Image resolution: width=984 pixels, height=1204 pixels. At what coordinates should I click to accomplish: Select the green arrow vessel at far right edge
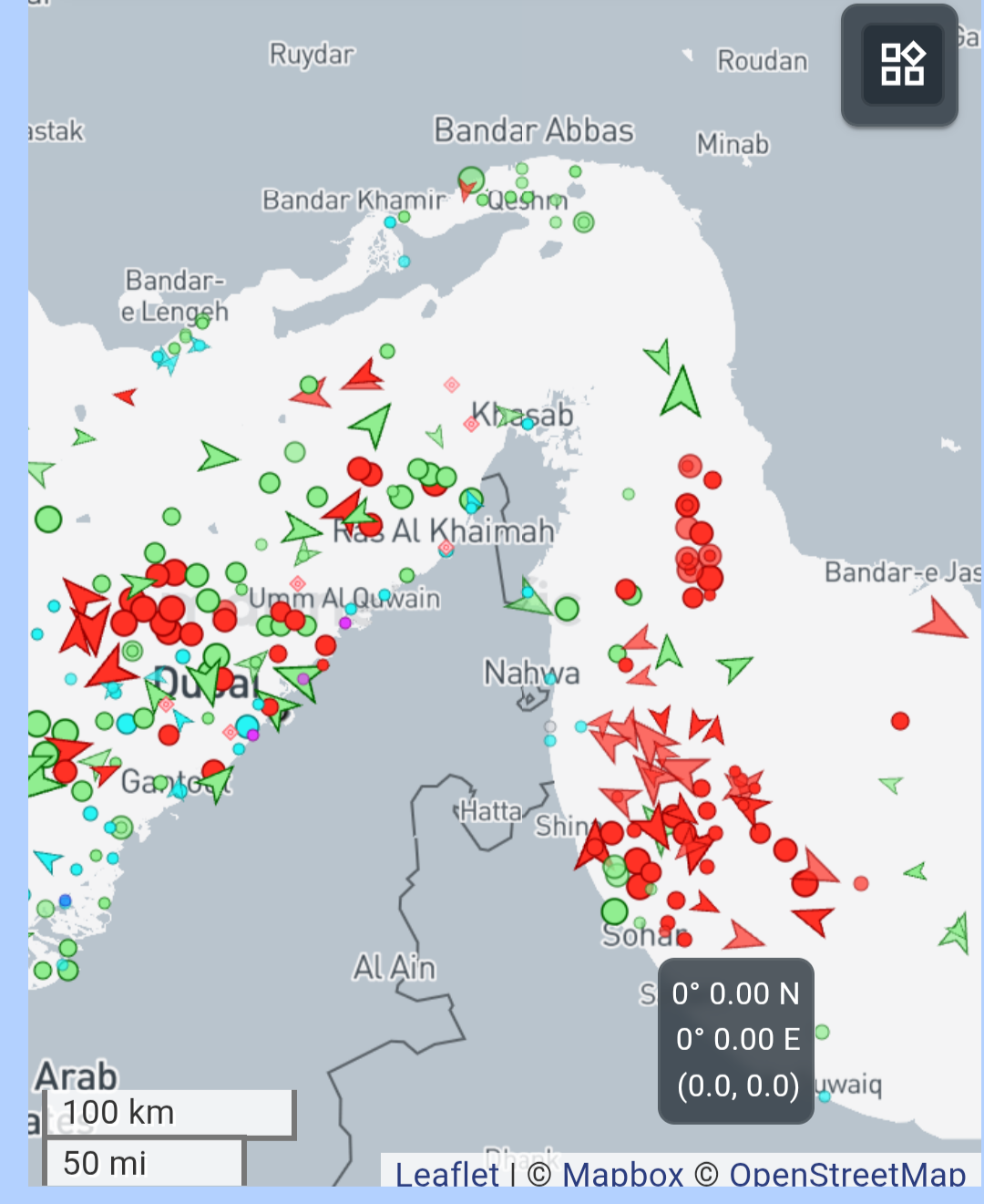[x=956, y=933]
